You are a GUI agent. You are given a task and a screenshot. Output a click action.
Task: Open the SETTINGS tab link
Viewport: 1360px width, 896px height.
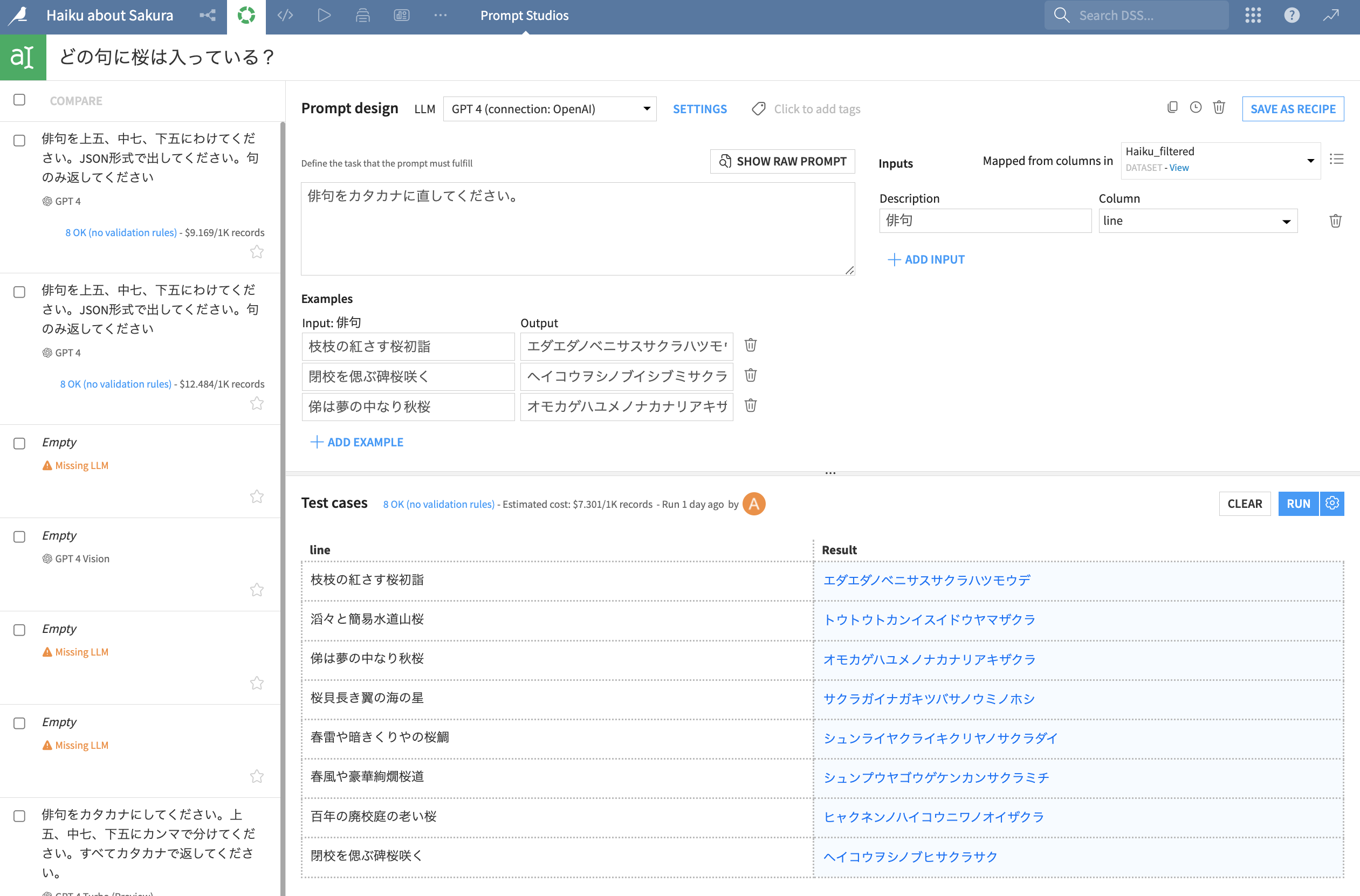pyautogui.click(x=699, y=108)
